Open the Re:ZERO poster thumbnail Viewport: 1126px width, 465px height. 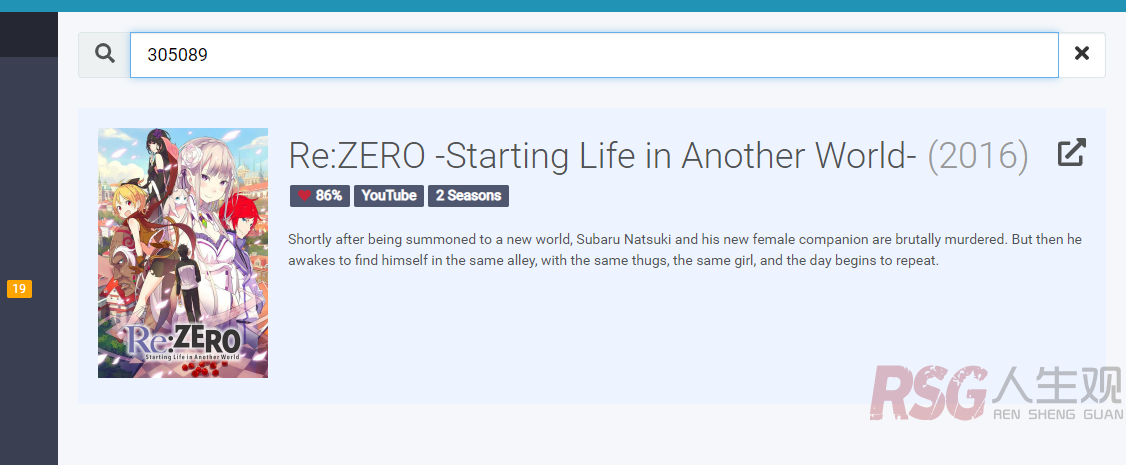[x=183, y=253]
